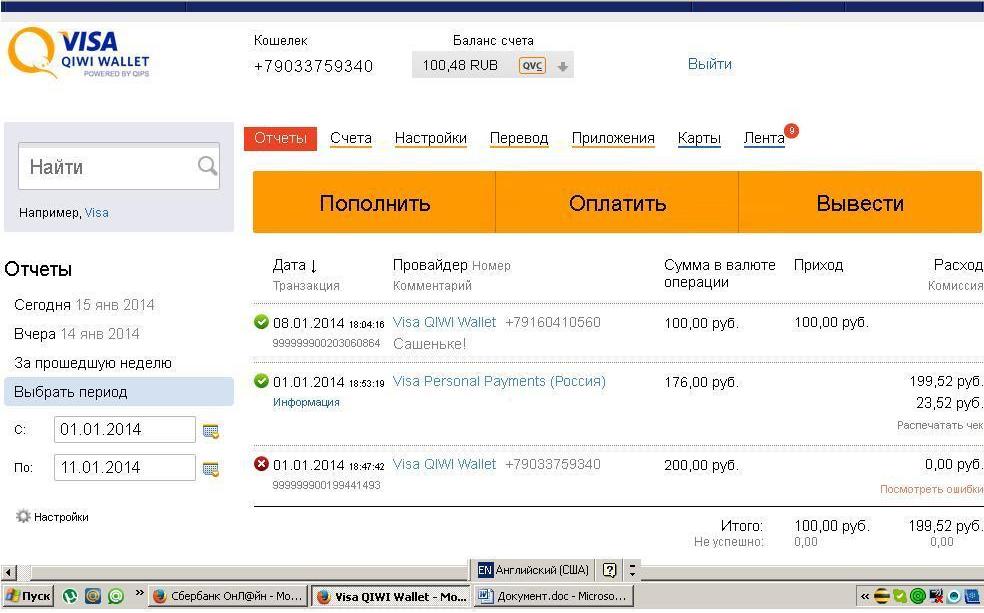Click the Пополнить button
Screen dimensions: 984x613
375,203
